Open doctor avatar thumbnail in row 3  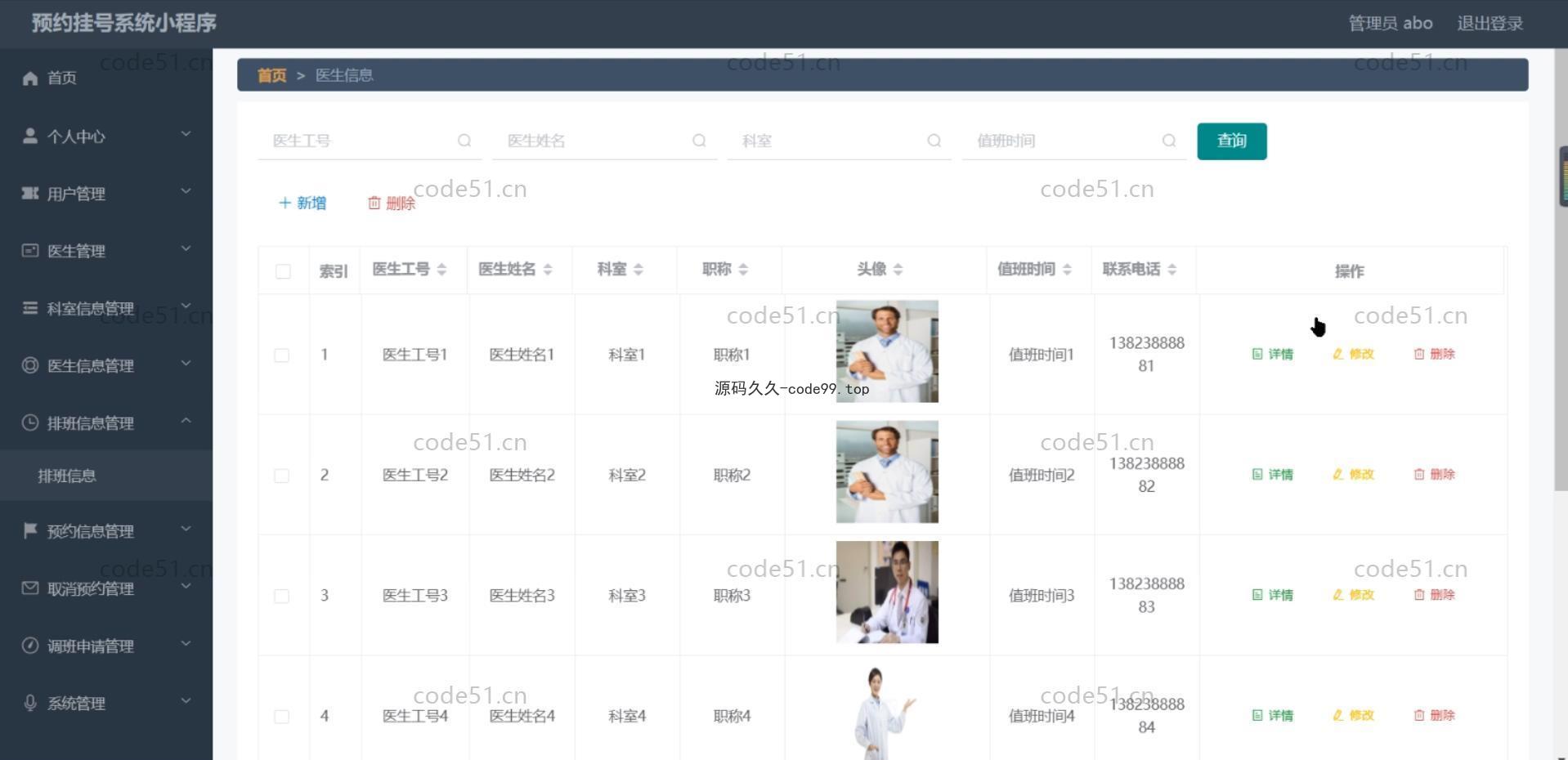point(887,592)
